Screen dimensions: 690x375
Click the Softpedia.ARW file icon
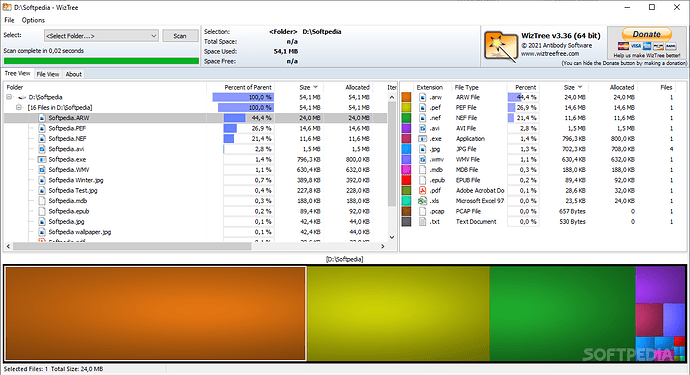42,118
